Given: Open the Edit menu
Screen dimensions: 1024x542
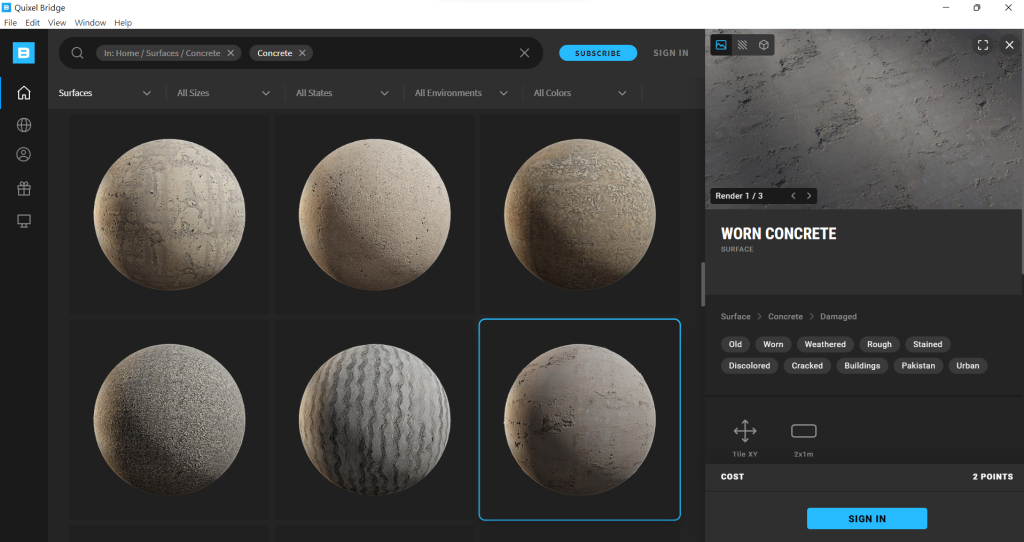Looking at the screenshot, I should tap(33, 22).
